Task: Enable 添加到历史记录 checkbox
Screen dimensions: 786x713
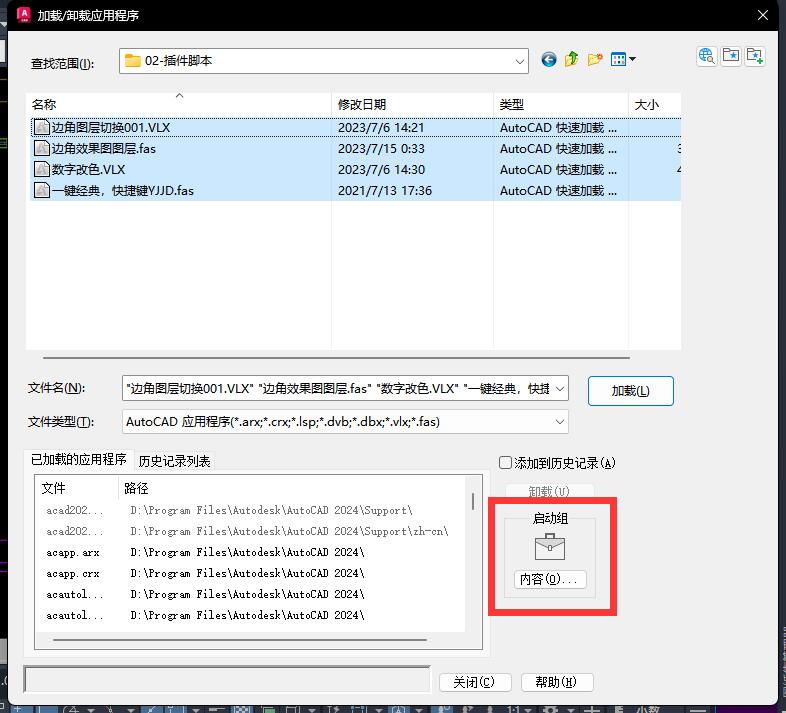Action: 505,462
